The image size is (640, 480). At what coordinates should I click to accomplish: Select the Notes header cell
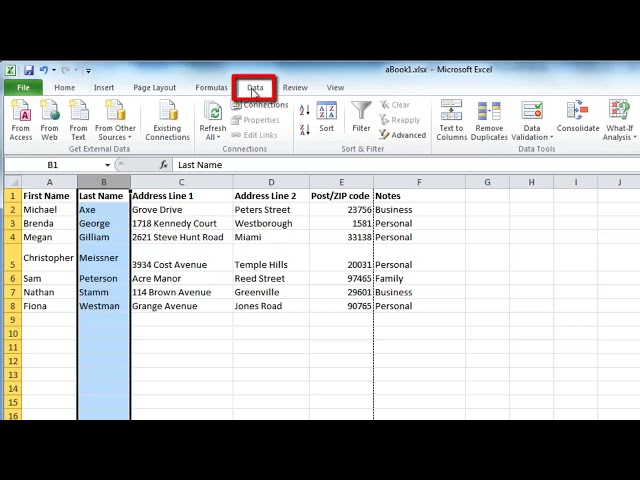[419, 196]
